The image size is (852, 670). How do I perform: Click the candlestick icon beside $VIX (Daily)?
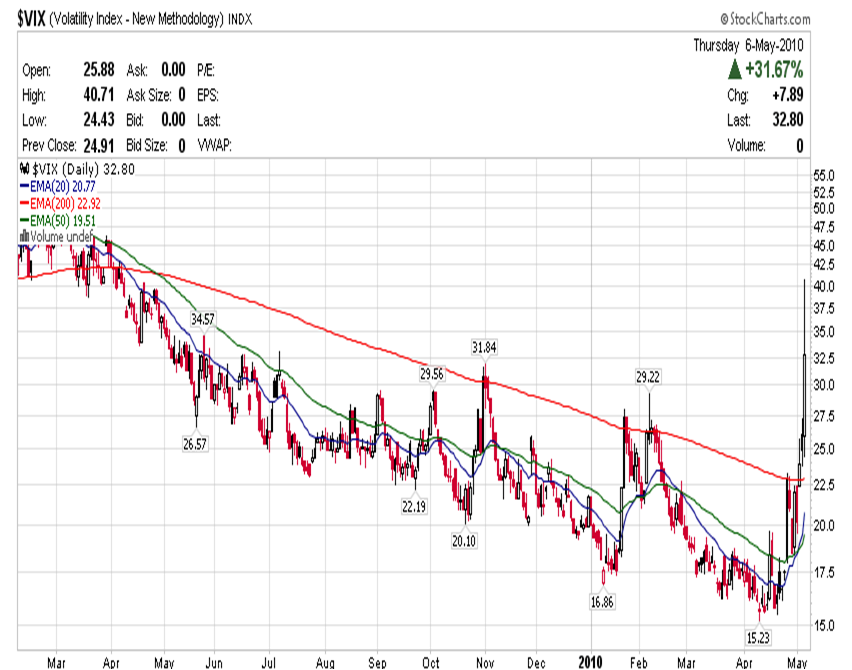(24, 169)
